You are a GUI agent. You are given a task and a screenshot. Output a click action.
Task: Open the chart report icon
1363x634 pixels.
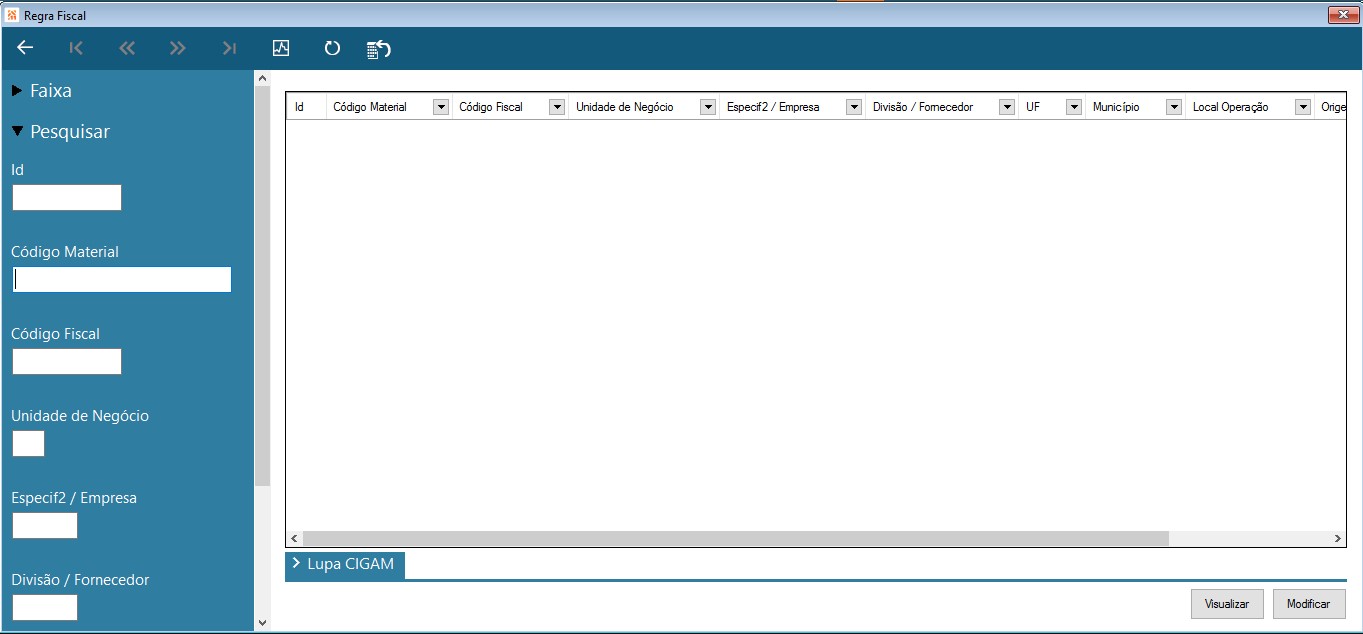281,48
